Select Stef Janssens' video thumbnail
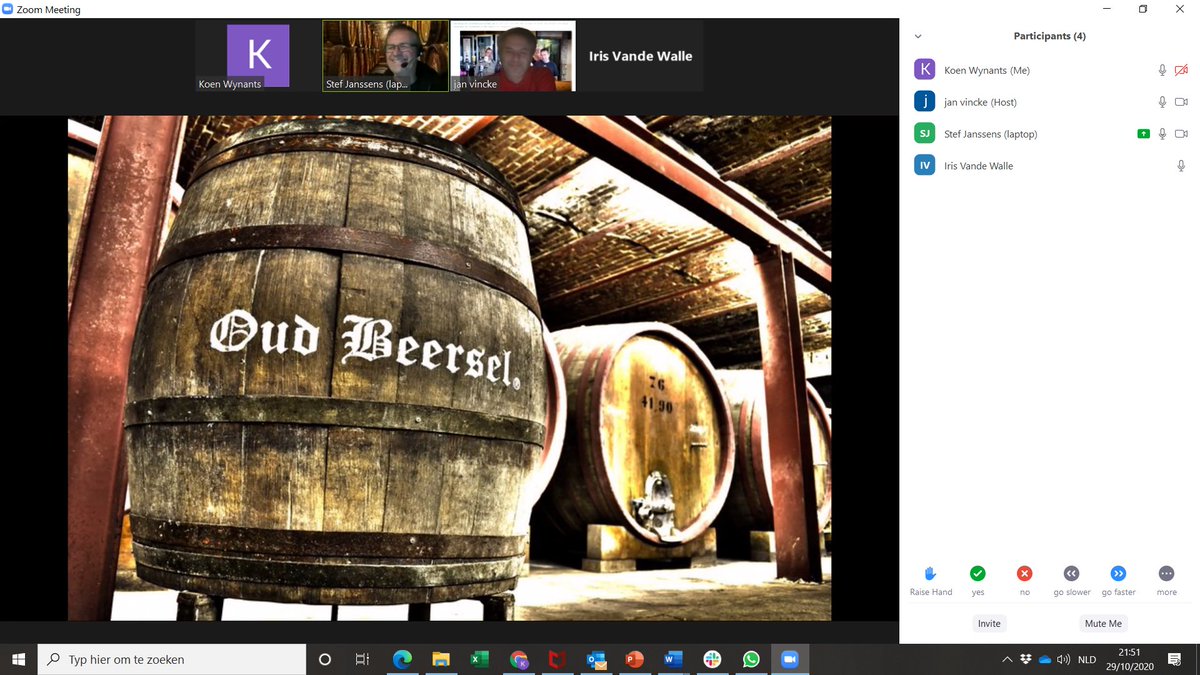Image resolution: width=1200 pixels, height=675 pixels. point(385,56)
